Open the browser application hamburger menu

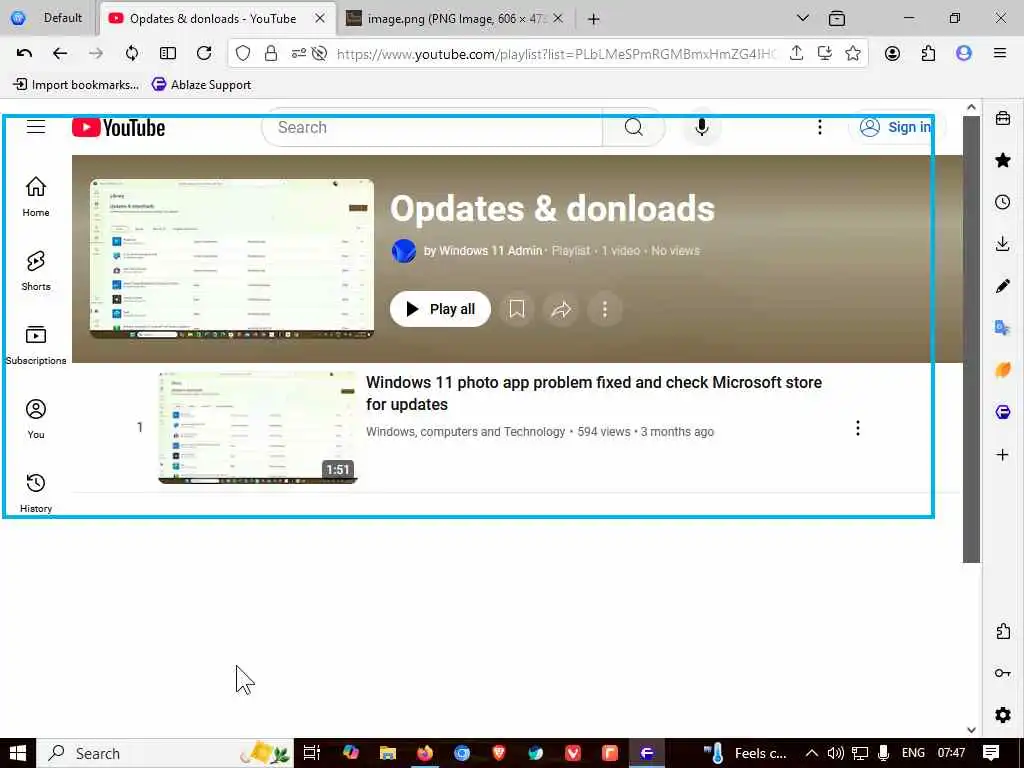pos(999,54)
